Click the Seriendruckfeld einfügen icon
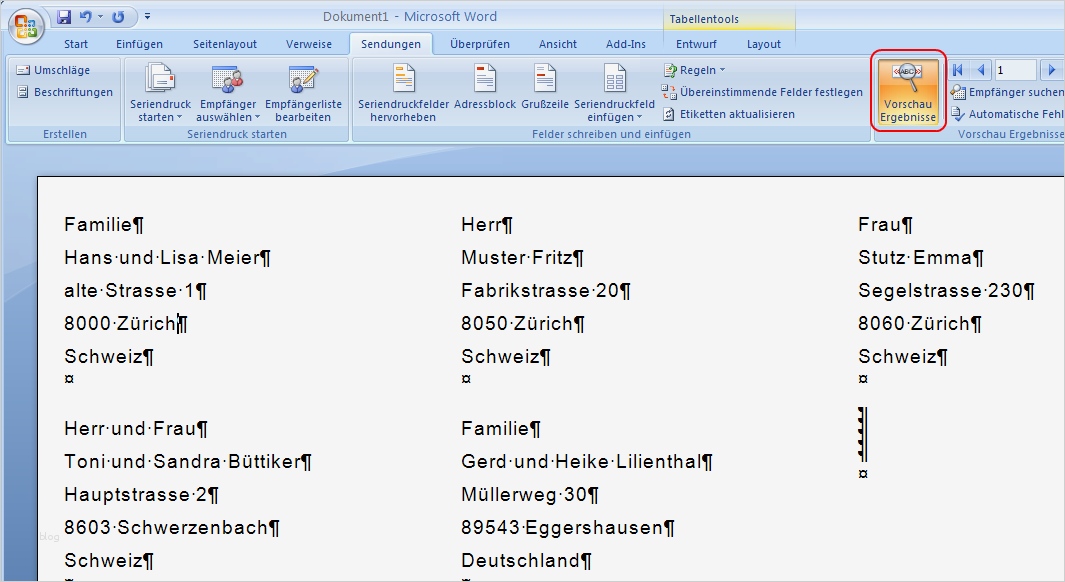 615,79
